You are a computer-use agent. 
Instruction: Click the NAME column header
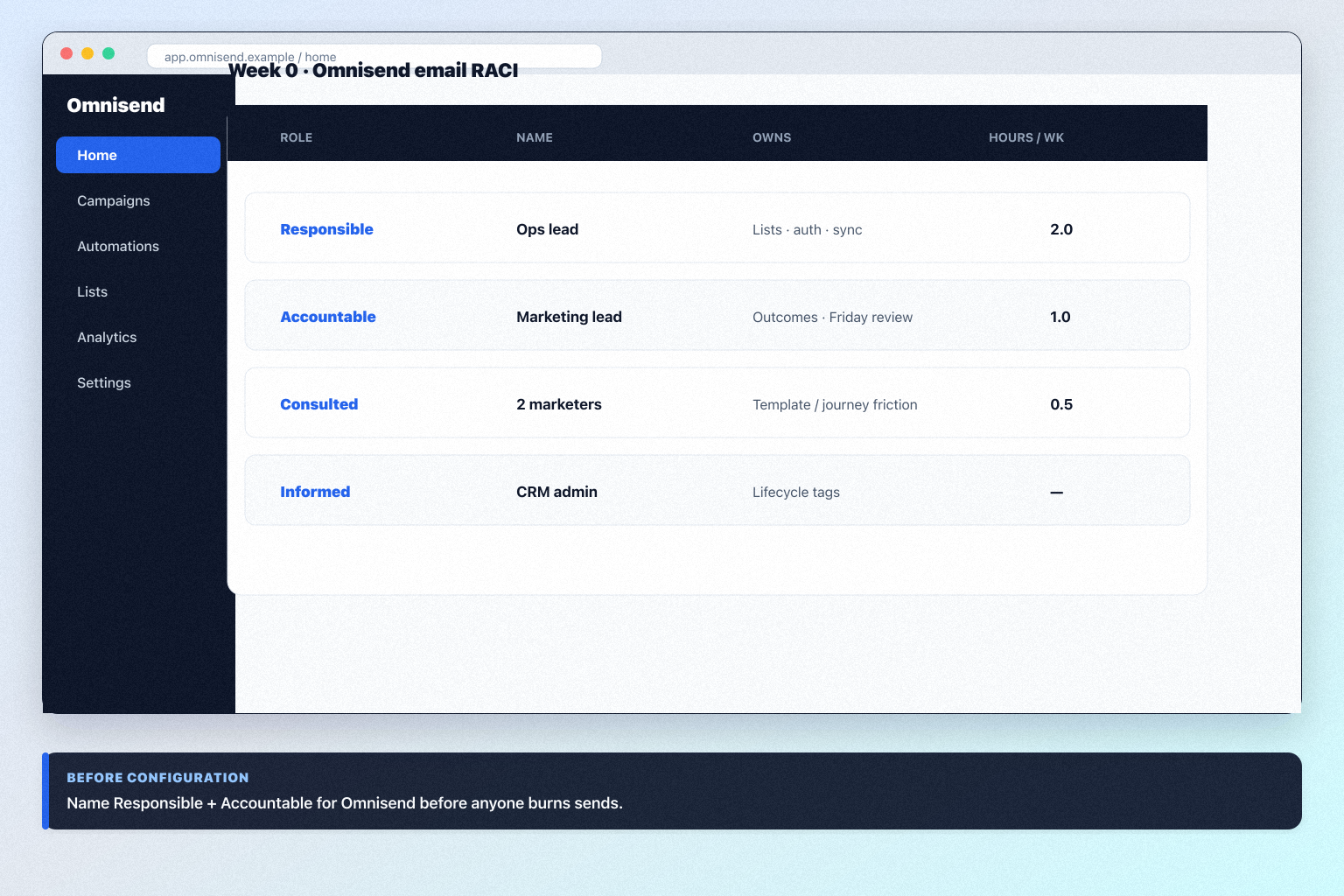click(x=535, y=137)
